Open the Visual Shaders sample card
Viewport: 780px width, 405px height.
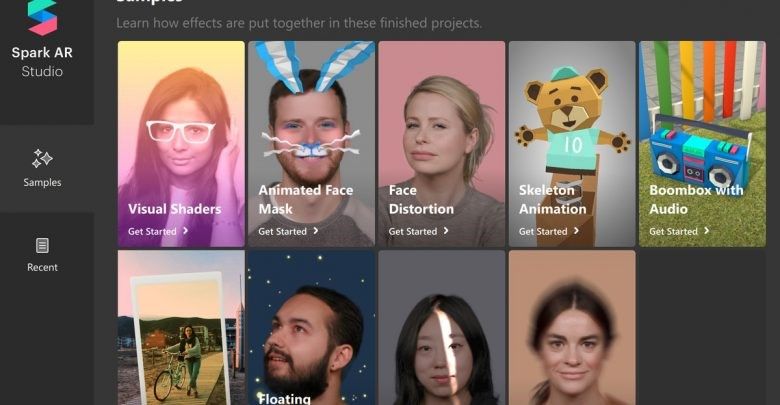click(181, 144)
